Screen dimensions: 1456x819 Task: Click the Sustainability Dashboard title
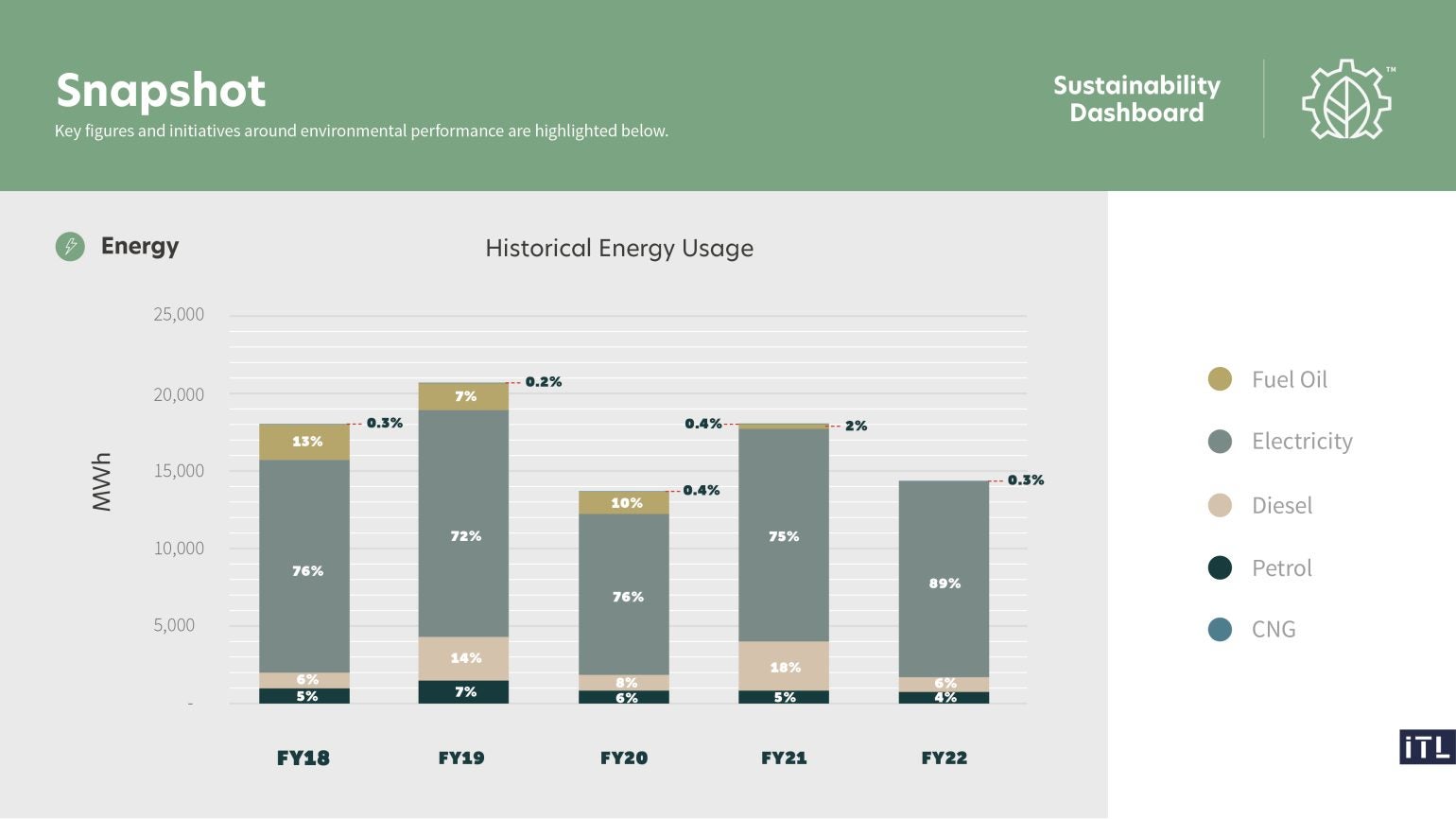1136,99
